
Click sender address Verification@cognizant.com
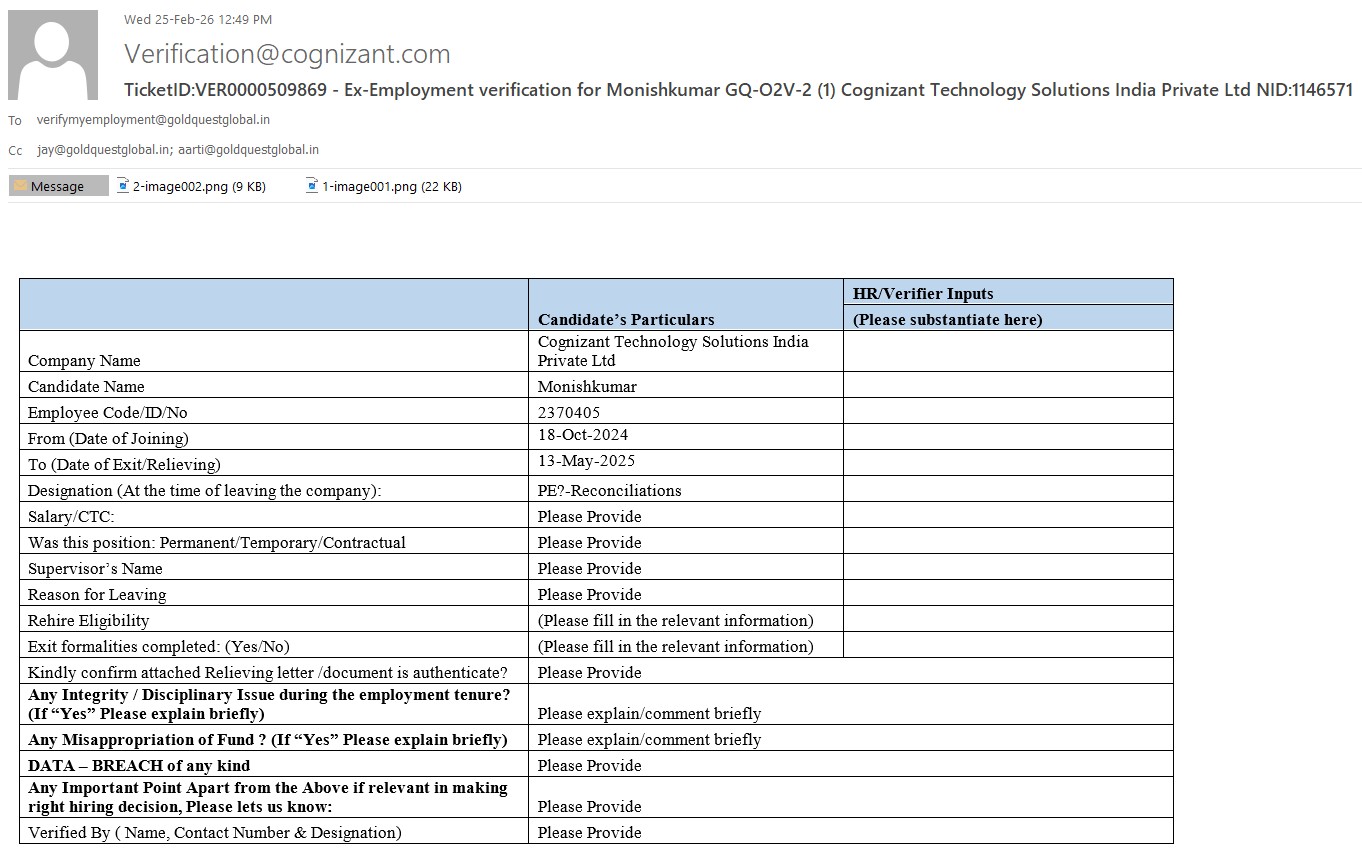tap(287, 54)
